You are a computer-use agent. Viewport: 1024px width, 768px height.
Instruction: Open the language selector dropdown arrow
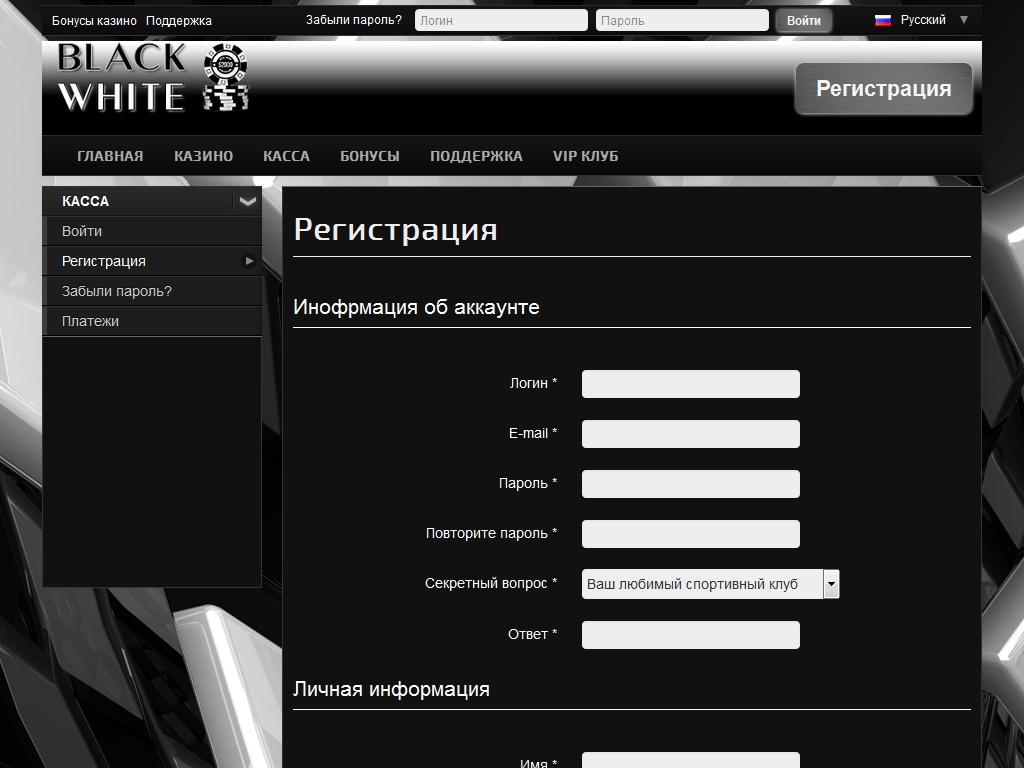[x=963, y=20]
